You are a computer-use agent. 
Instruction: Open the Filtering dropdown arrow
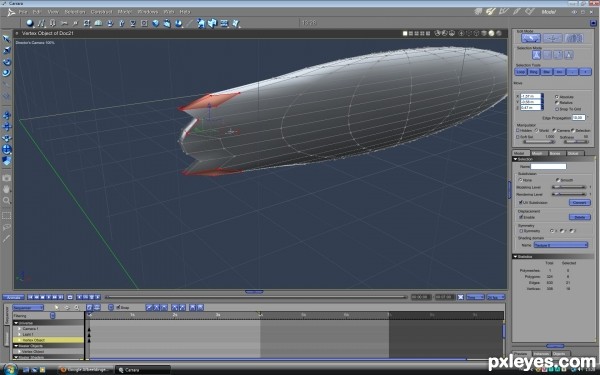point(52,316)
